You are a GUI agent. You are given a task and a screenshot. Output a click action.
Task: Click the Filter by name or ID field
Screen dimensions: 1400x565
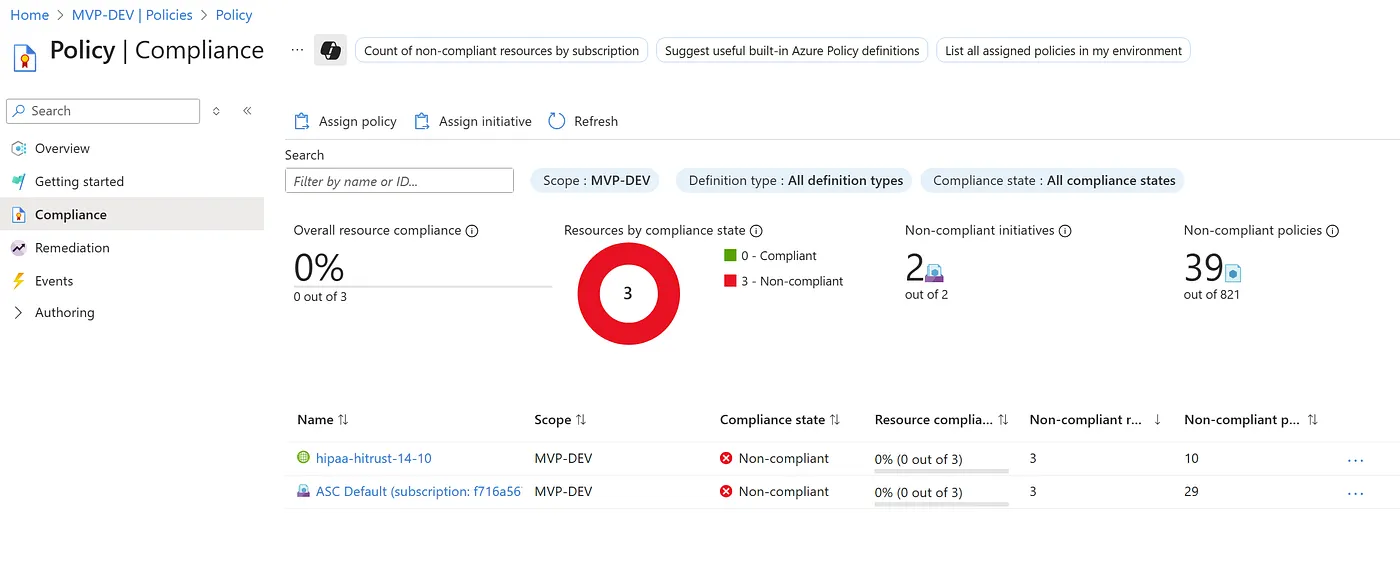click(399, 181)
